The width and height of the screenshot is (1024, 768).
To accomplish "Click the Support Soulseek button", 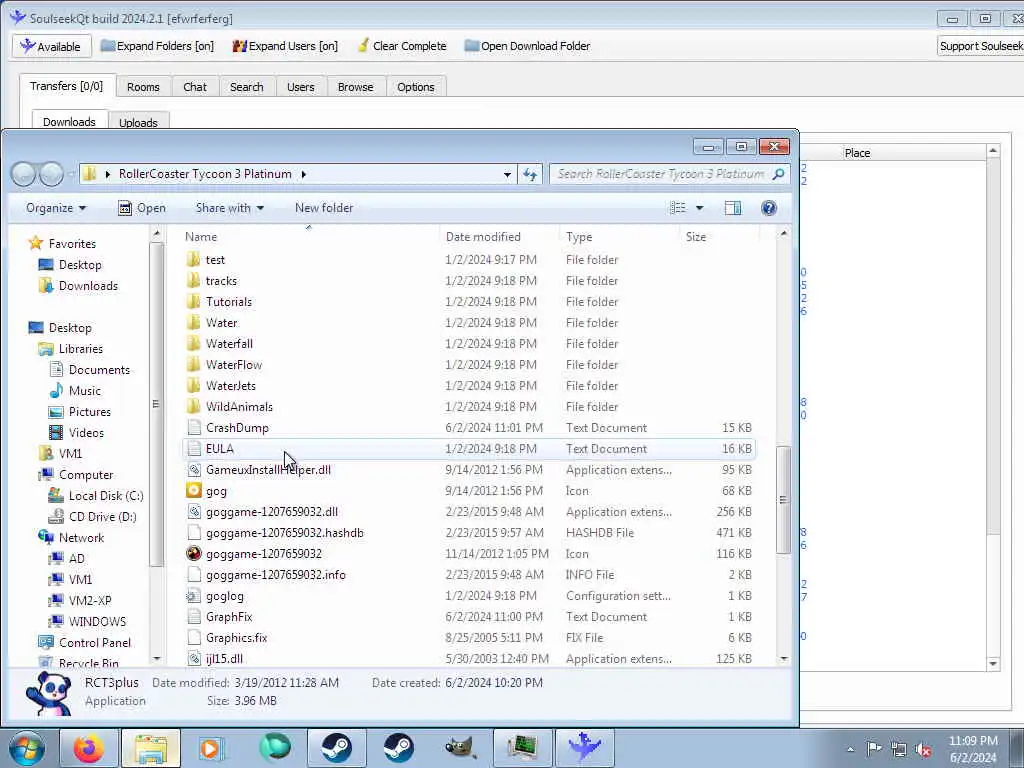I will click(980, 46).
